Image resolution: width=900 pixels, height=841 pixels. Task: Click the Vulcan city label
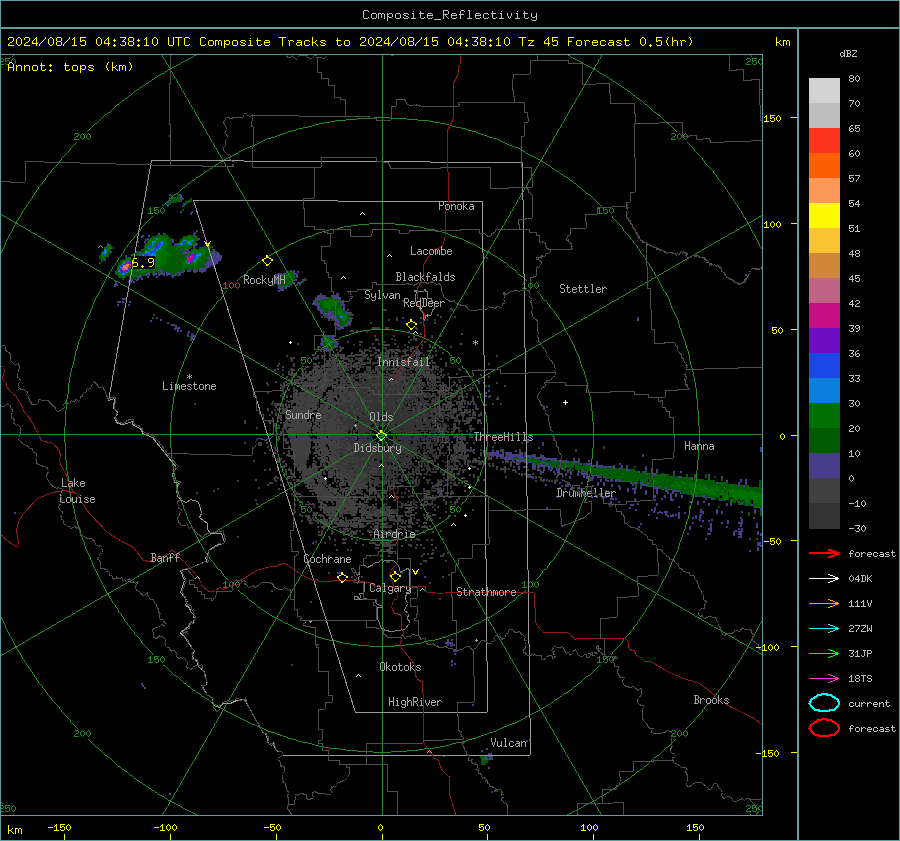tap(509, 743)
